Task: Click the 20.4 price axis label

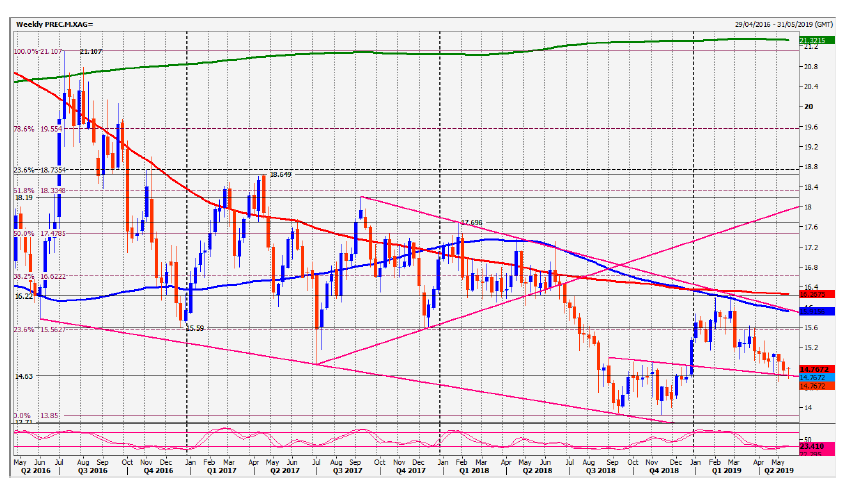Action: click(x=811, y=86)
